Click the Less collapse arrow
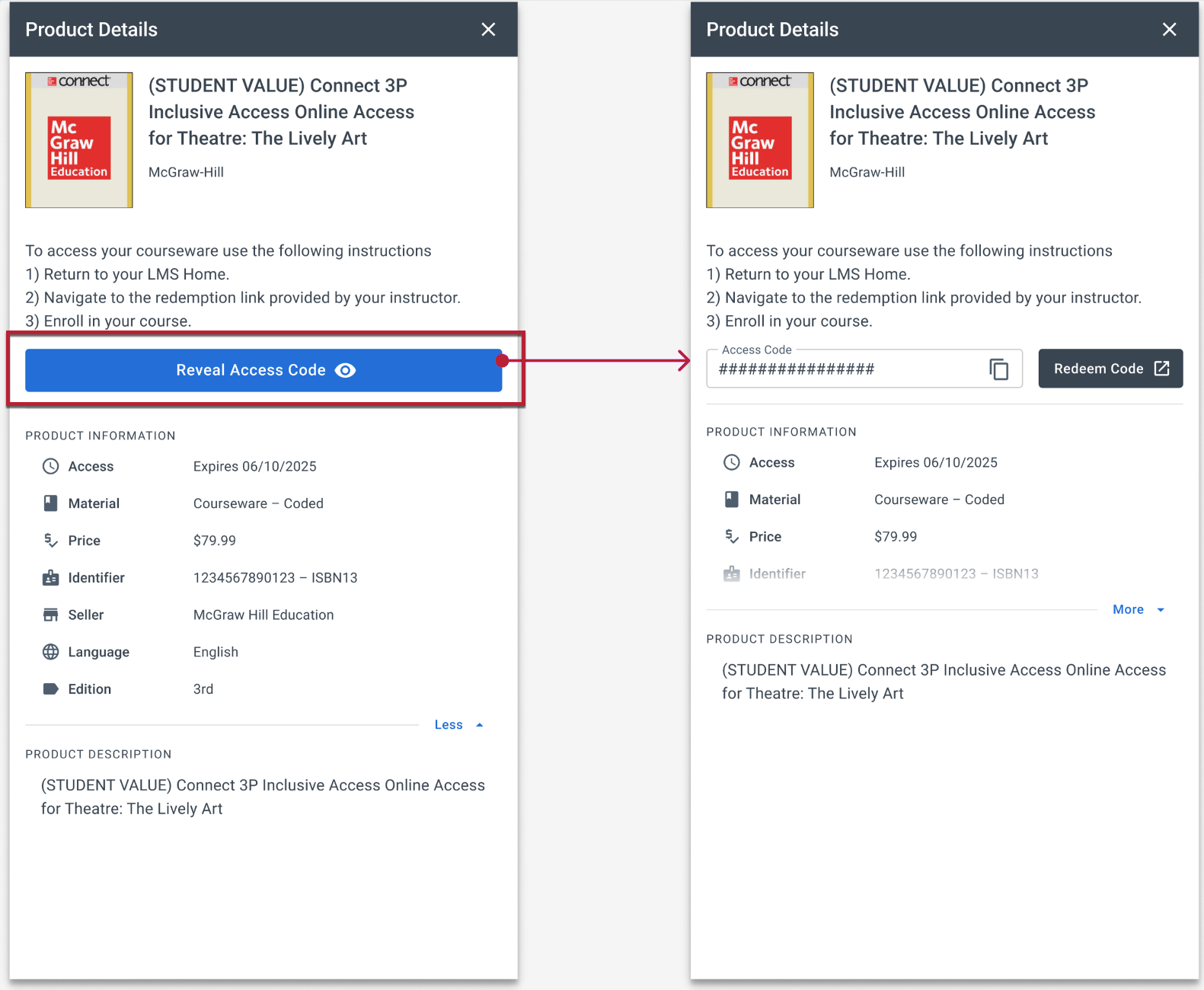 click(480, 725)
